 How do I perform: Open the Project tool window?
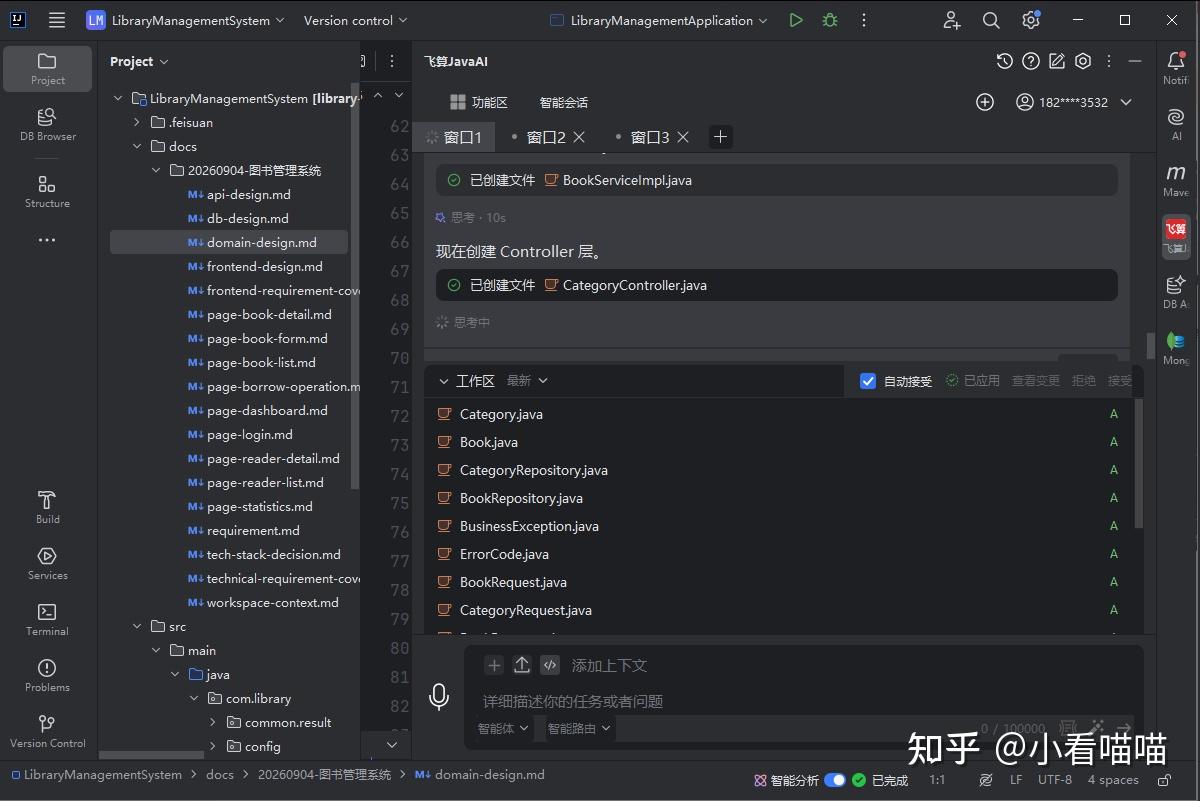coord(47,69)
